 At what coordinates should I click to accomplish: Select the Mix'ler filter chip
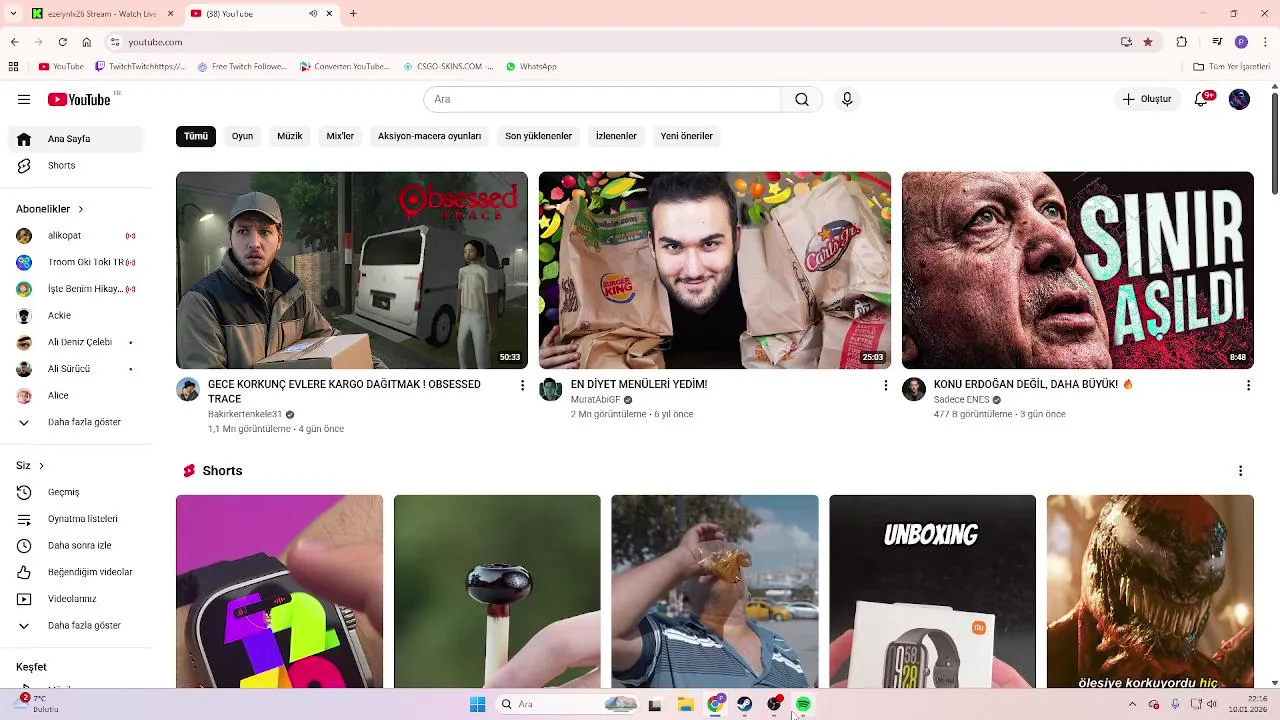click(x=340, y=136)
